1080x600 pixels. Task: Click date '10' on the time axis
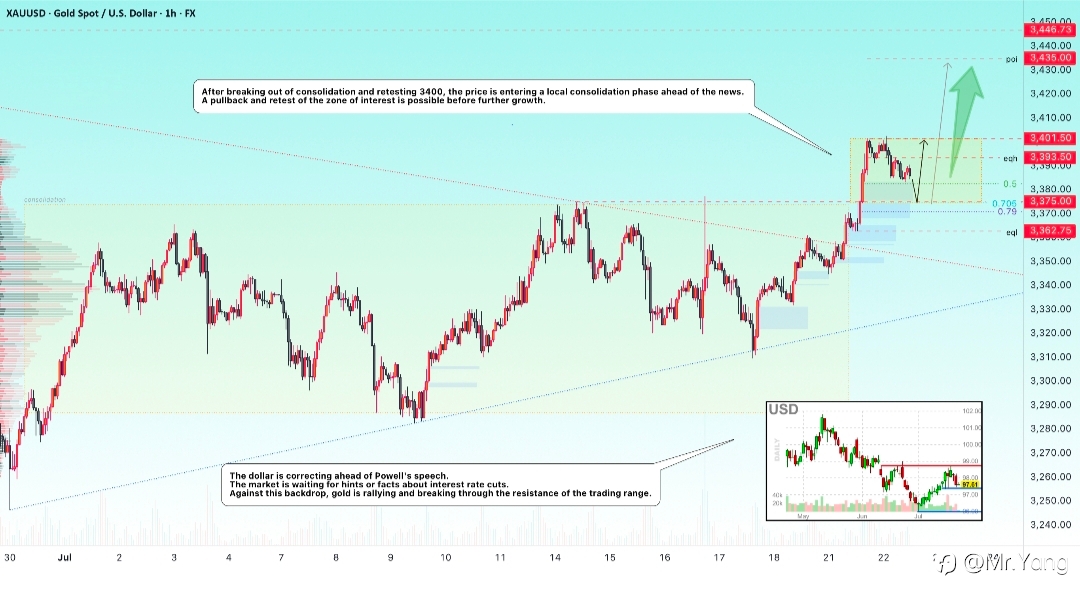coord(445,557)
